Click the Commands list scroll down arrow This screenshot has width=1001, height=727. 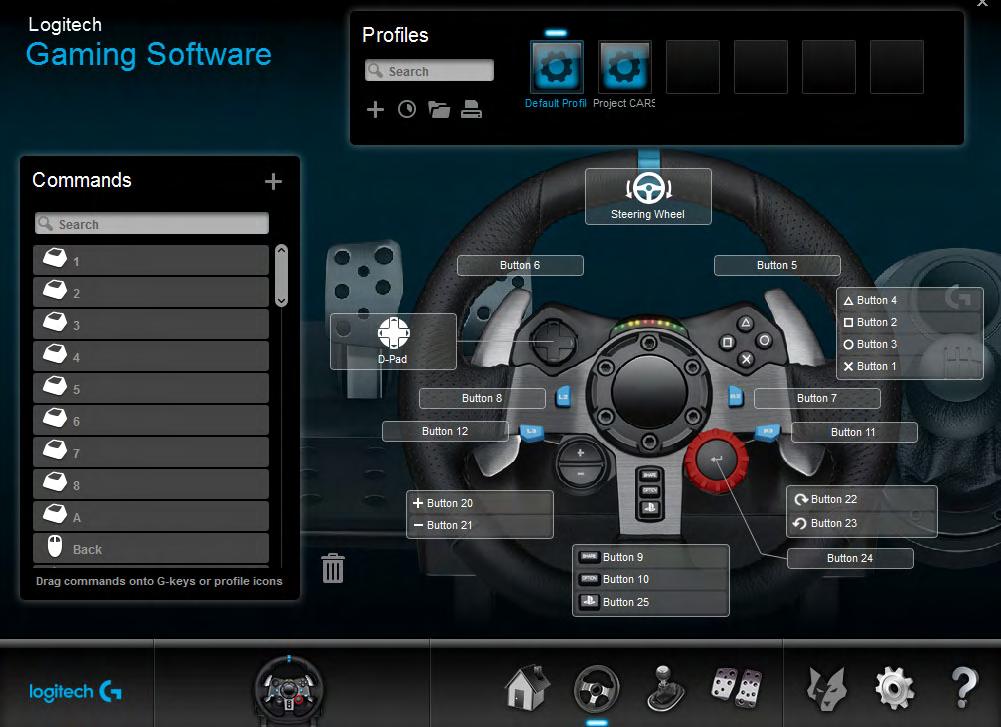(x=282, y=300)
